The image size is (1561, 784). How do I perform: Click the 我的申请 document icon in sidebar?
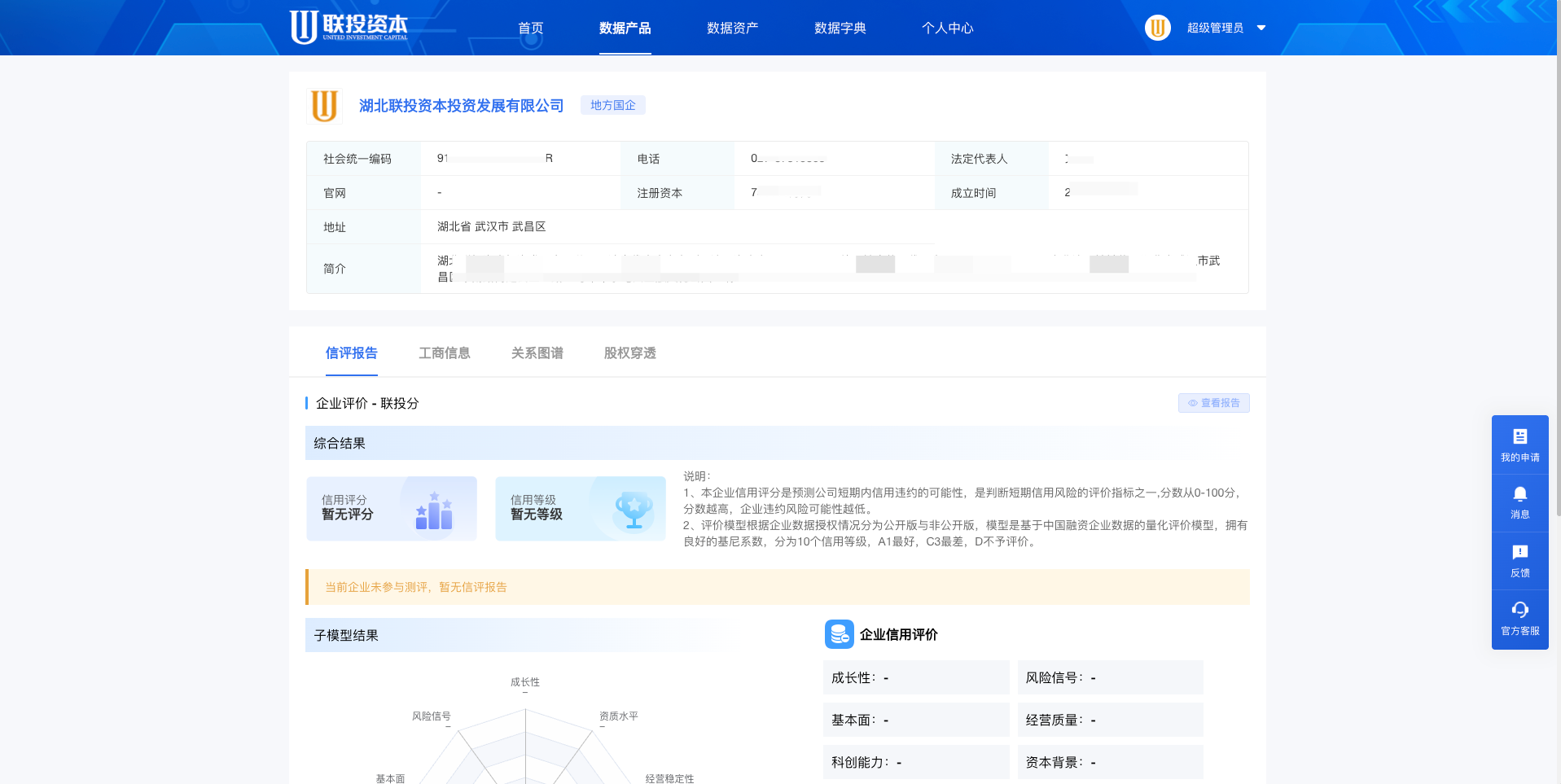click(1520, 436)
